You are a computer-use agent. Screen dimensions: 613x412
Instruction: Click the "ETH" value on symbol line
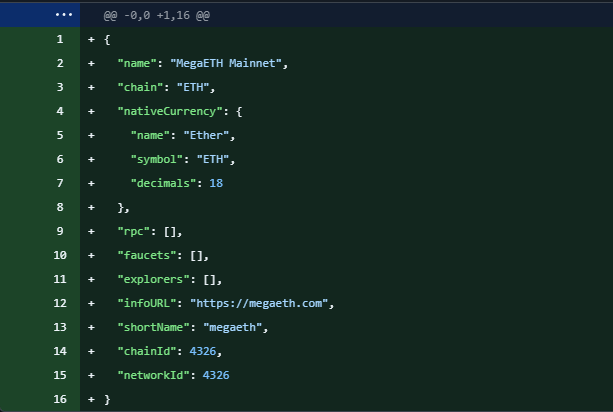pyautogui.click(x=213, y=159)
